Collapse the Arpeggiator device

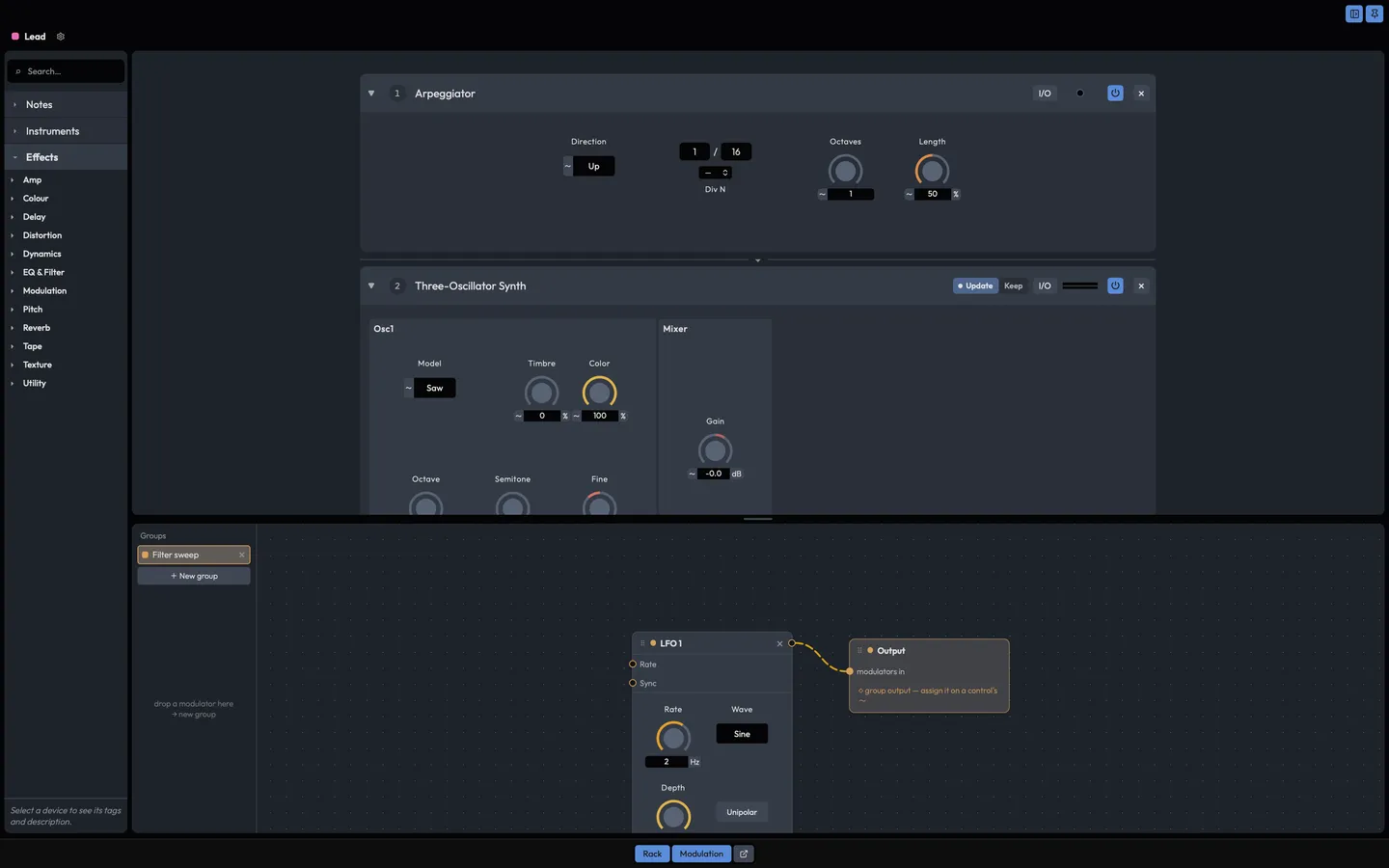[371, 94]
